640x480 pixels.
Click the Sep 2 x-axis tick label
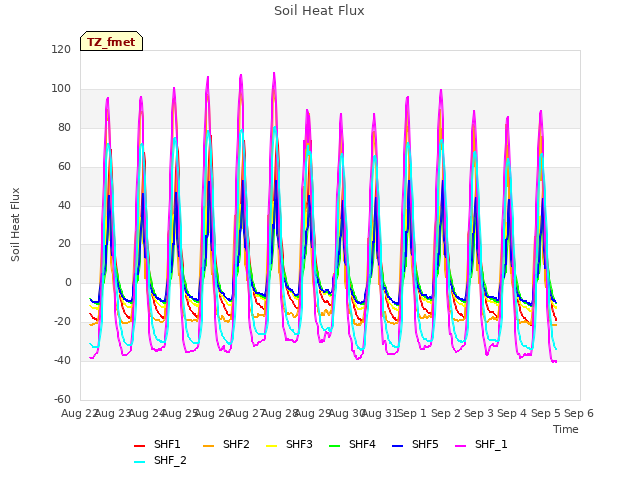coord(446,413)
